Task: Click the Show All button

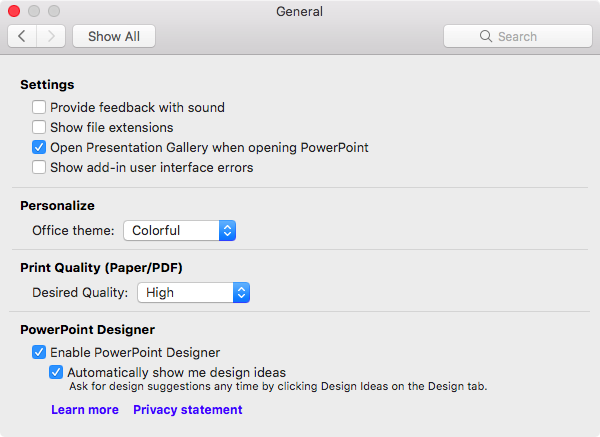Action: click(x=114, y=36)
